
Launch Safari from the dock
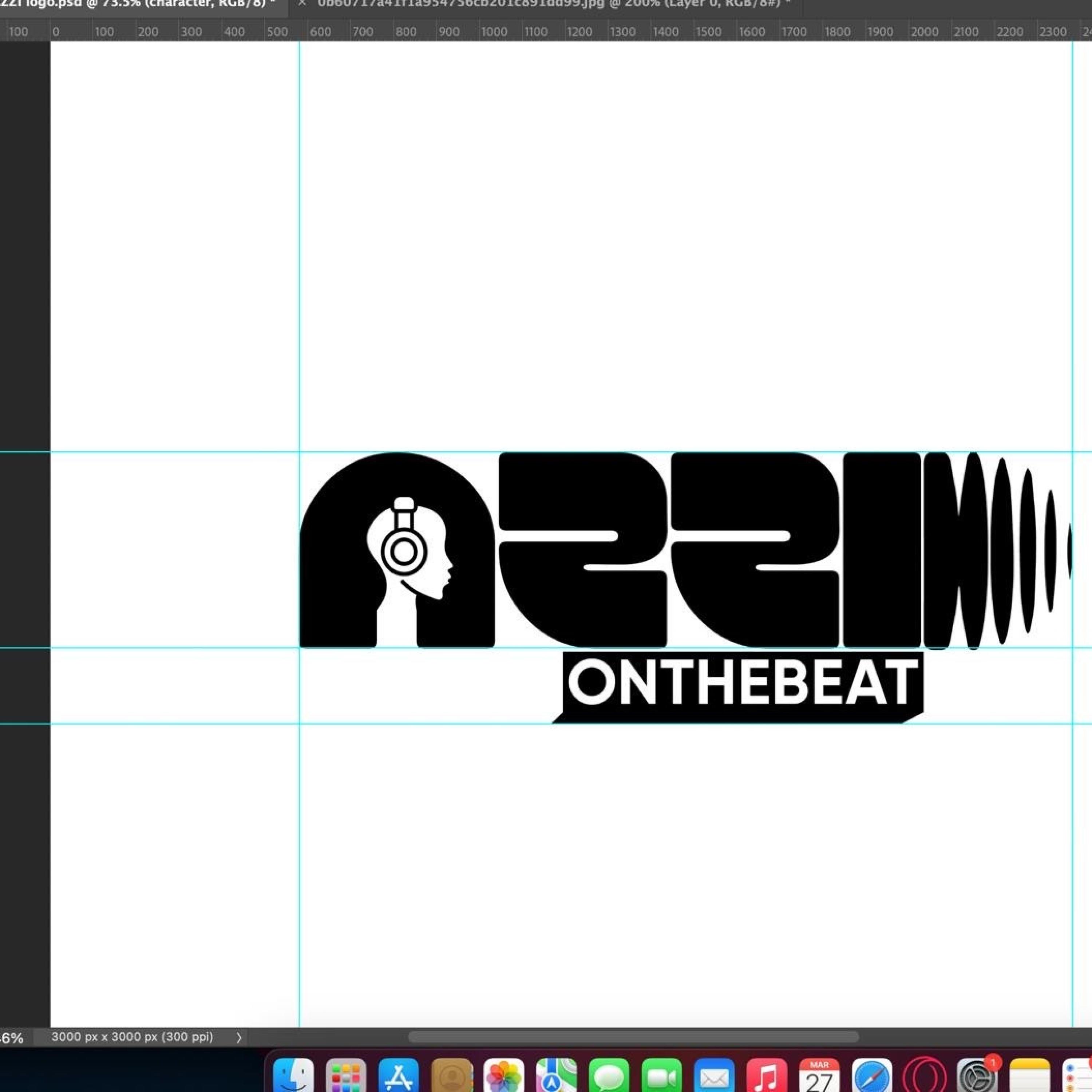pos(871,1073)
